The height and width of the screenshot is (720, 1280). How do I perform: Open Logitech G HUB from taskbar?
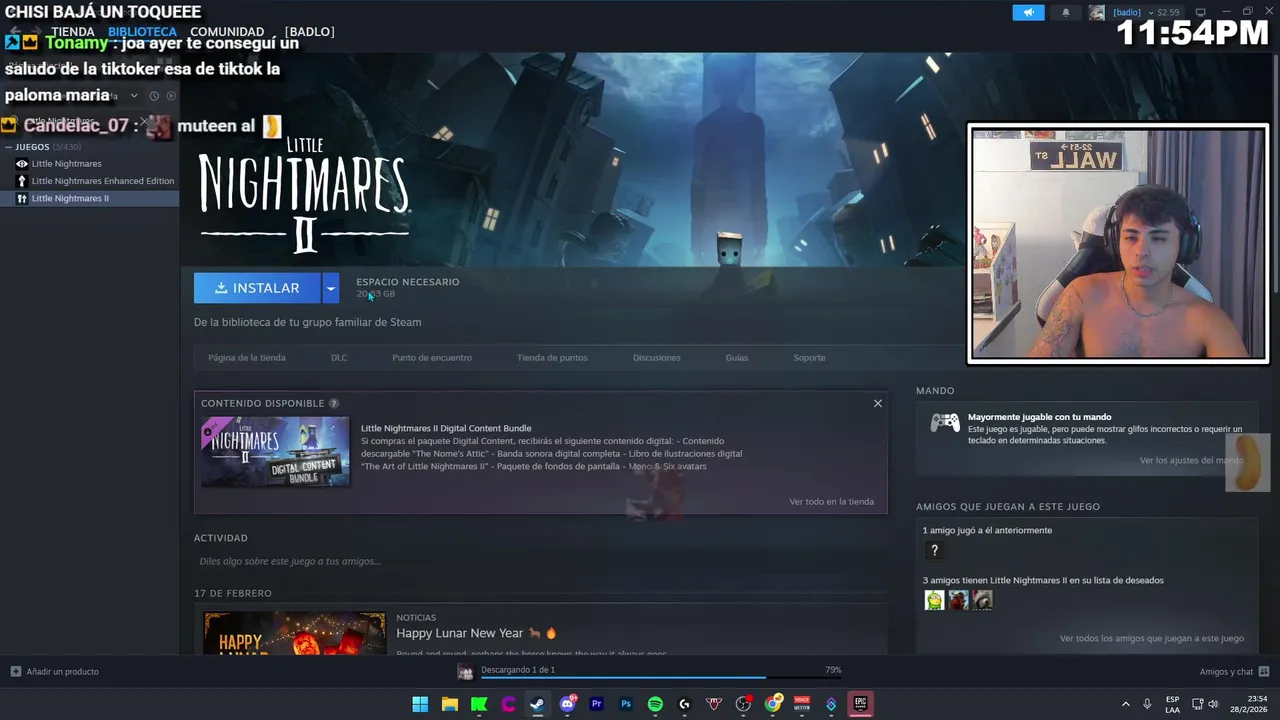pos(685,704)
